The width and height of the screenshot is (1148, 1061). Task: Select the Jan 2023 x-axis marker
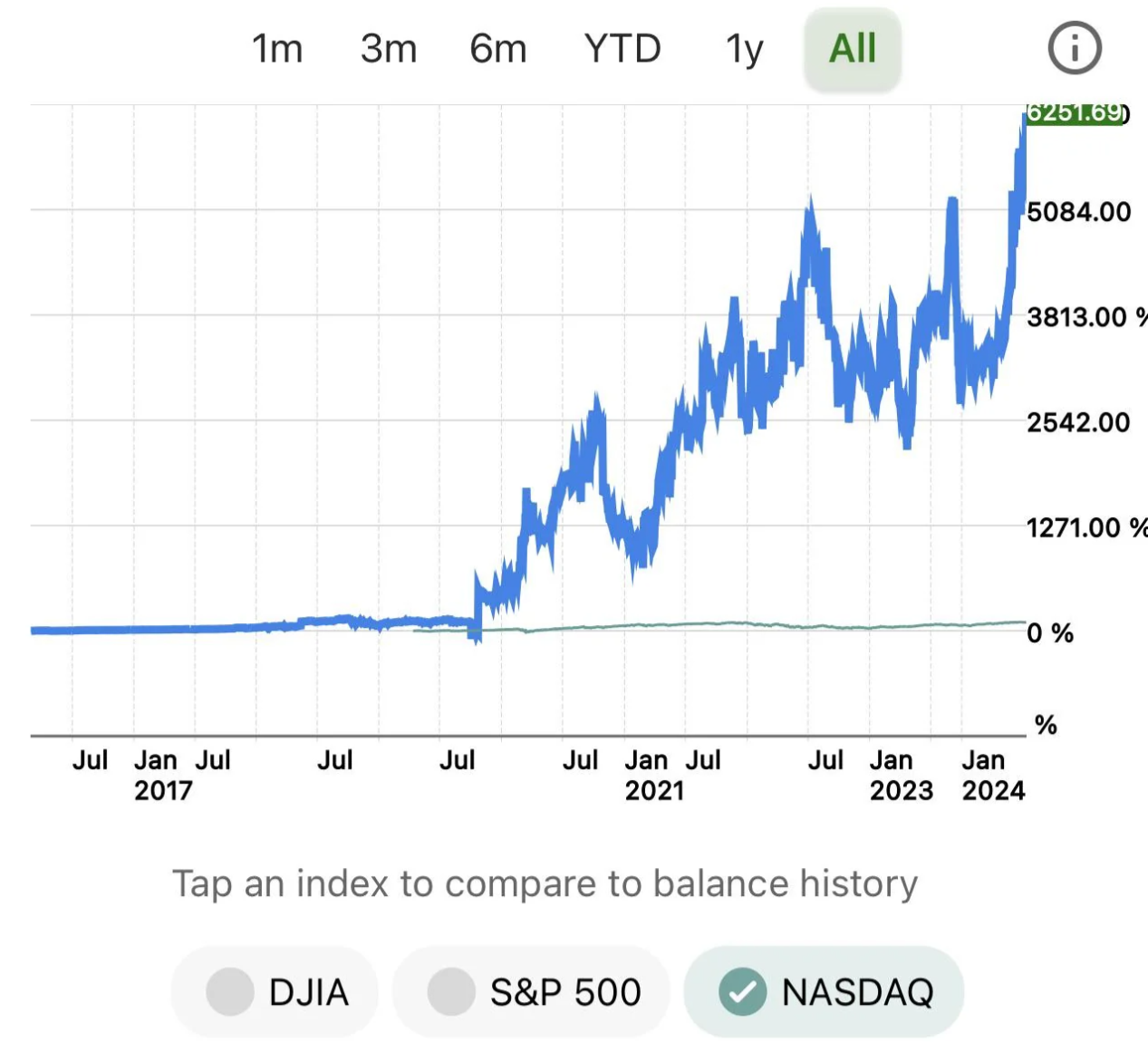[899, 776]
